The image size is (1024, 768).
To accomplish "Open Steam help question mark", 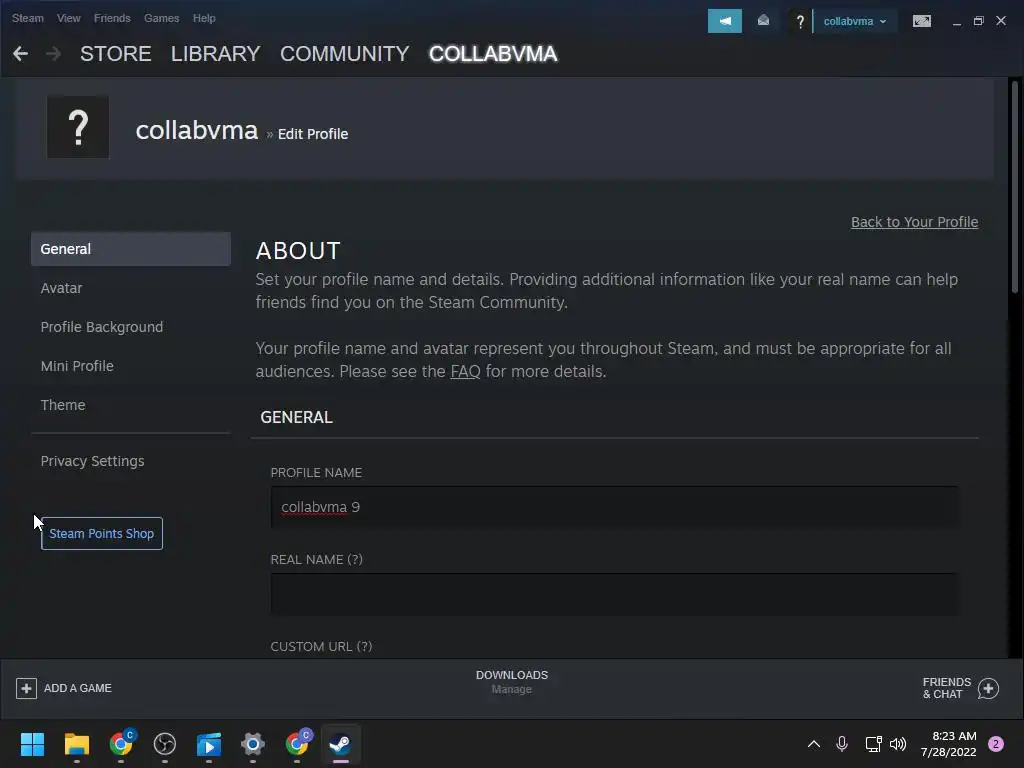I will pyautogui.click(x=799, y=22).
